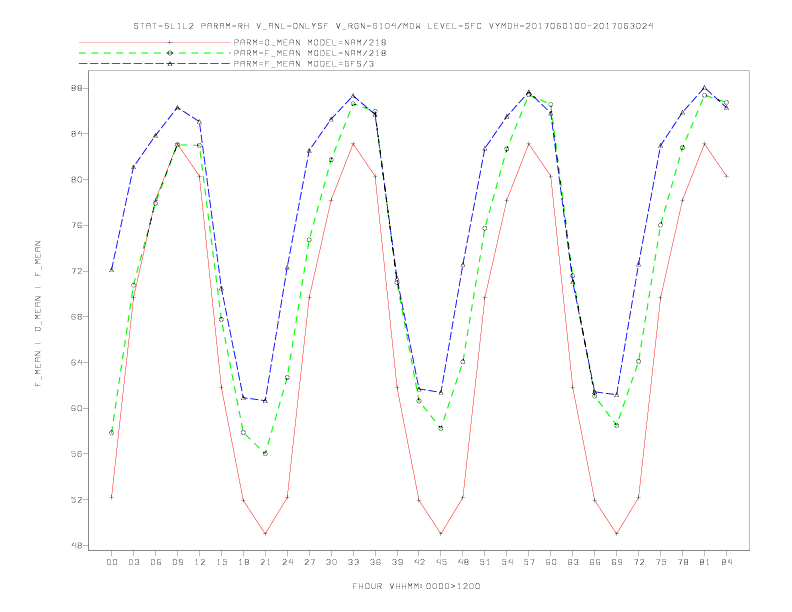This screenshot has width=792, height=612.
Task: Click x-axis forecast hour label 03
Action: click(133, 562)
